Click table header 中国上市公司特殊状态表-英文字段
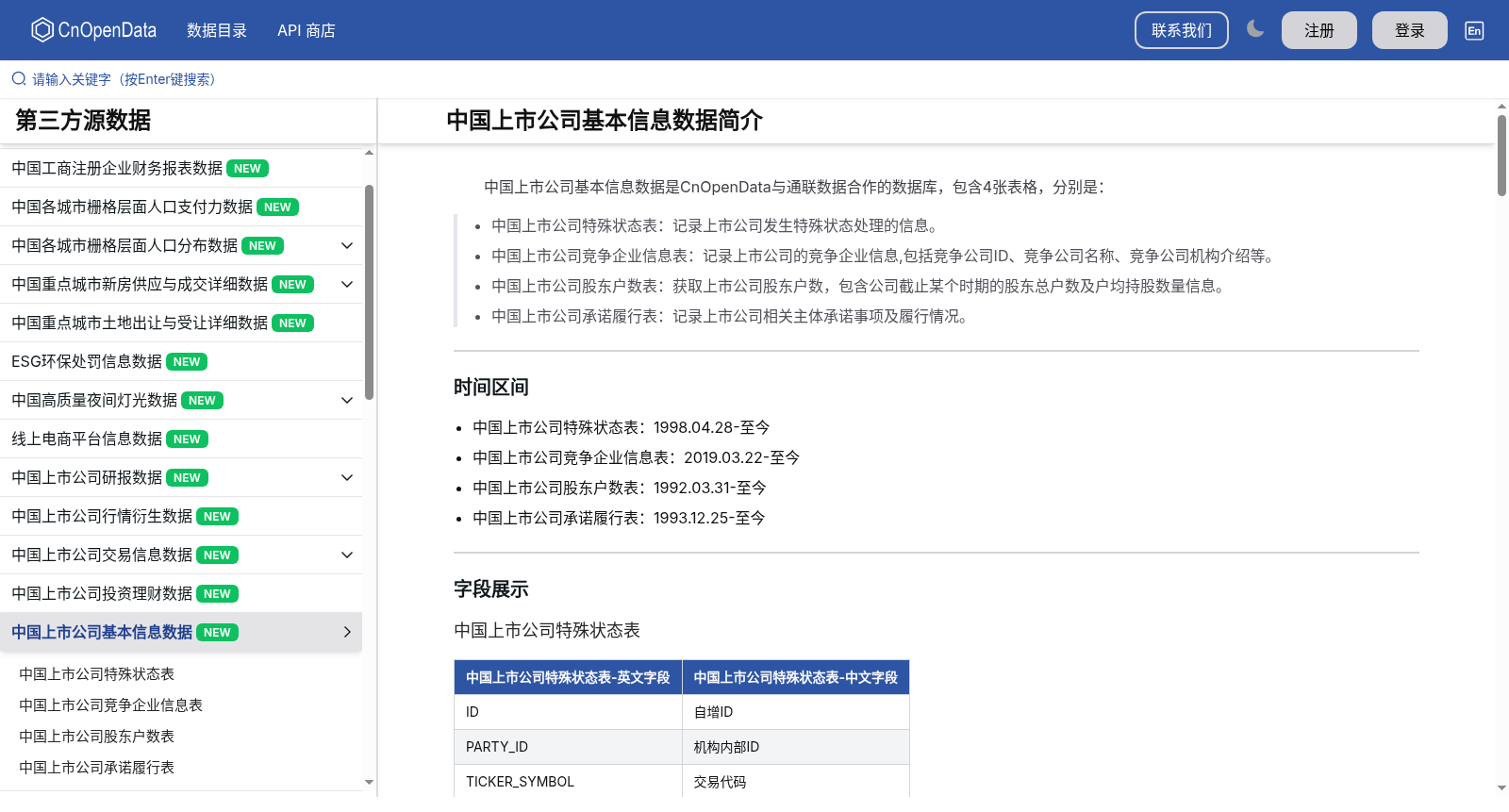The width and height of the screenshot is (1509, 812). click(x=568, y=677)
